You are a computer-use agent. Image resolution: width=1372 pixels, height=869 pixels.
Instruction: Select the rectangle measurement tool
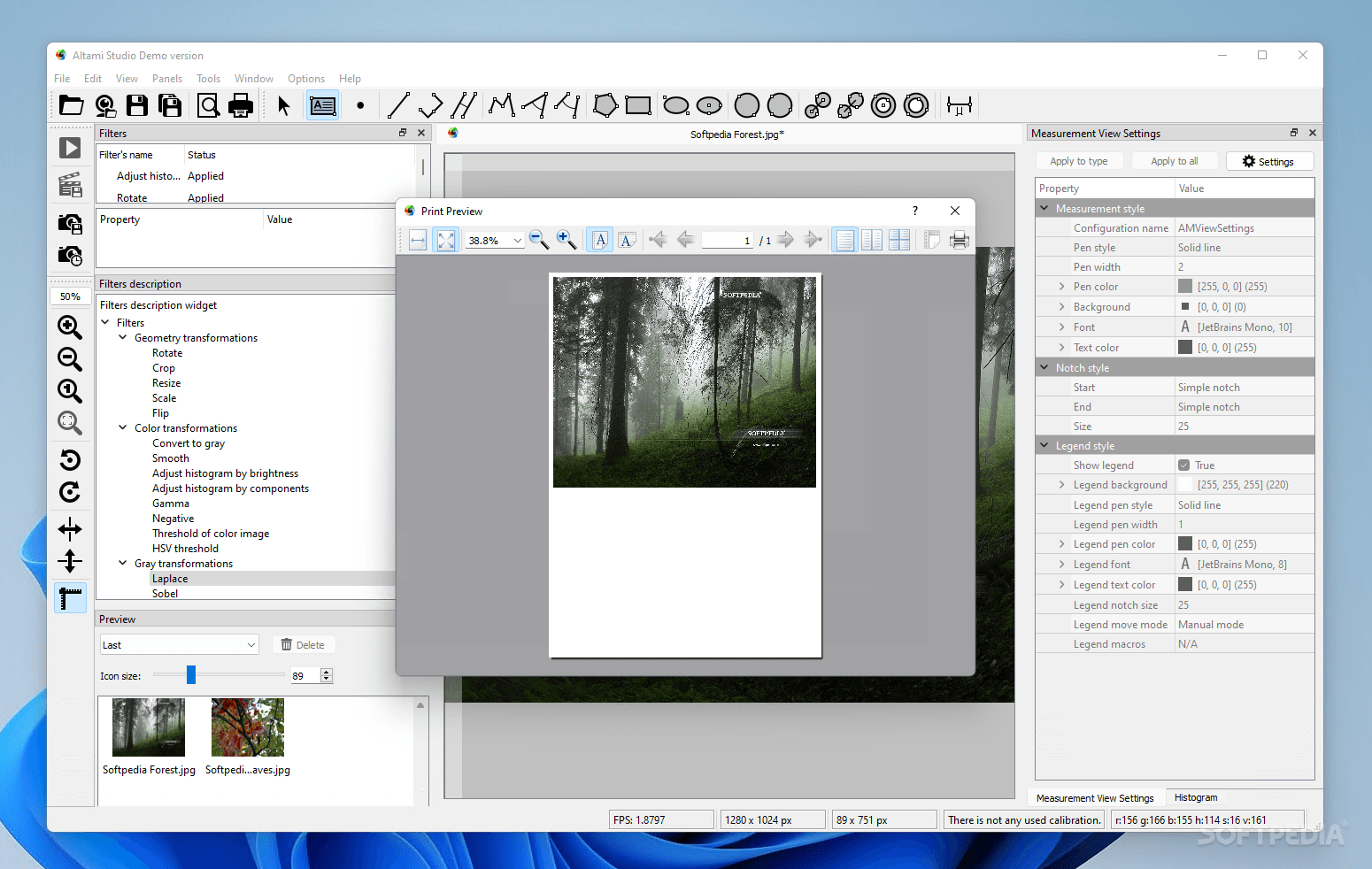(638, 106)
